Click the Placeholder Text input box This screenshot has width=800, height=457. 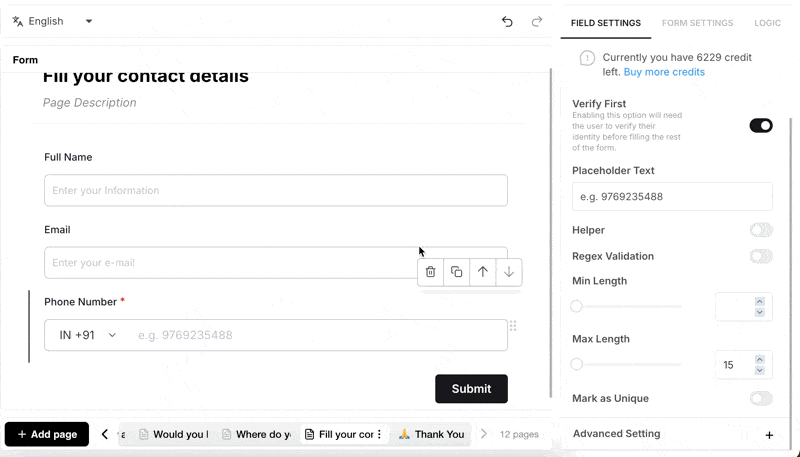[x=672, y=196]
